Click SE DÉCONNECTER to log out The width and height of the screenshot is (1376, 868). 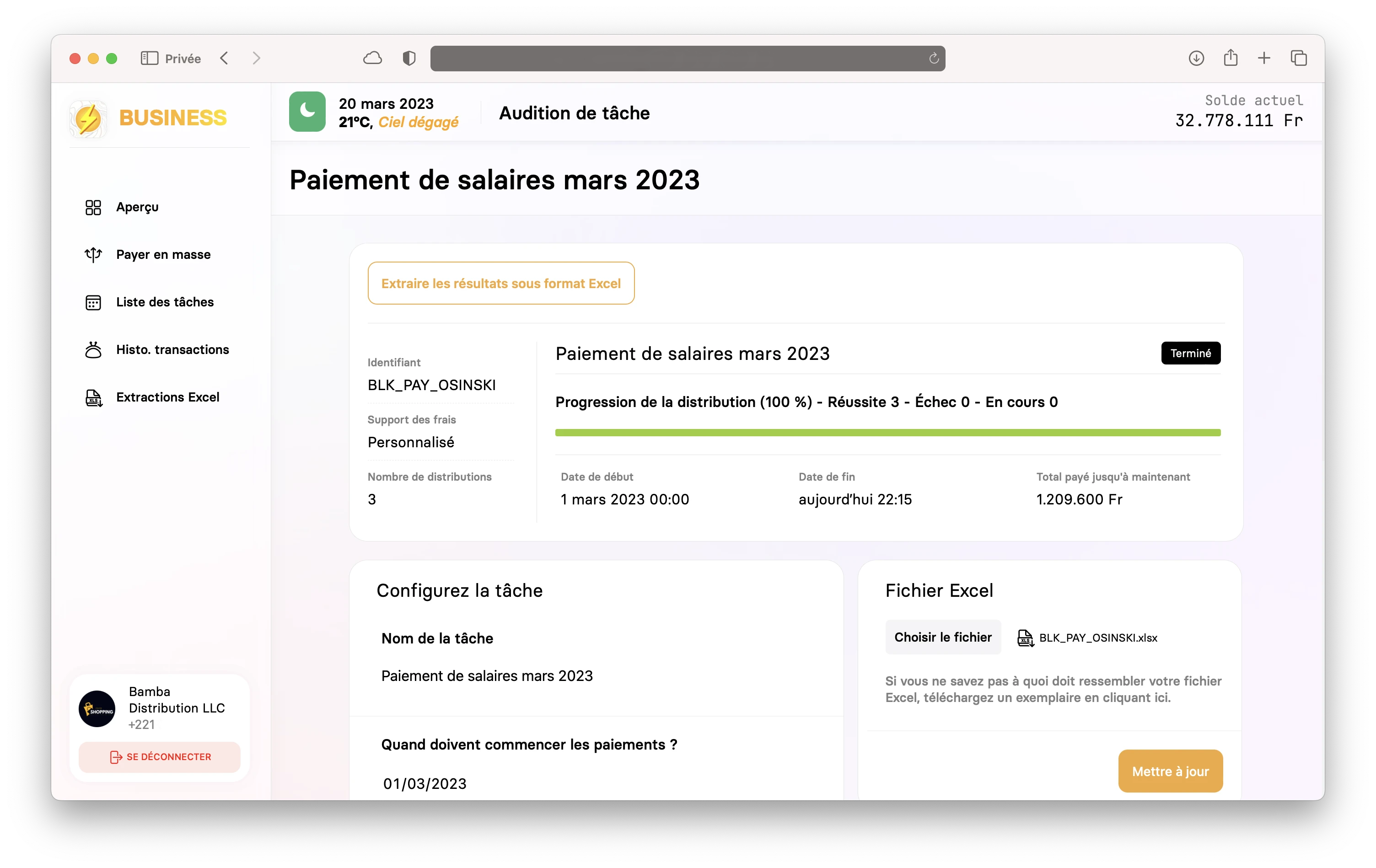tap(160, 757)
